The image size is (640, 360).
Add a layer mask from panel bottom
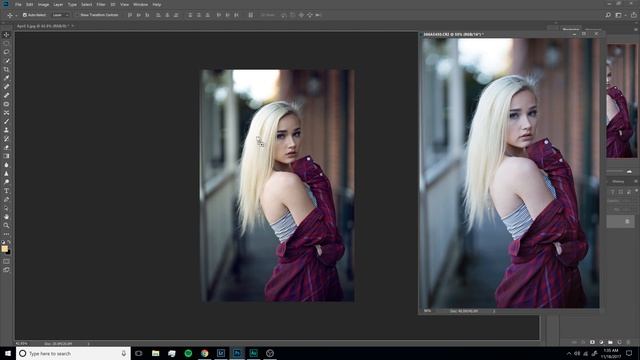(592, 342)
